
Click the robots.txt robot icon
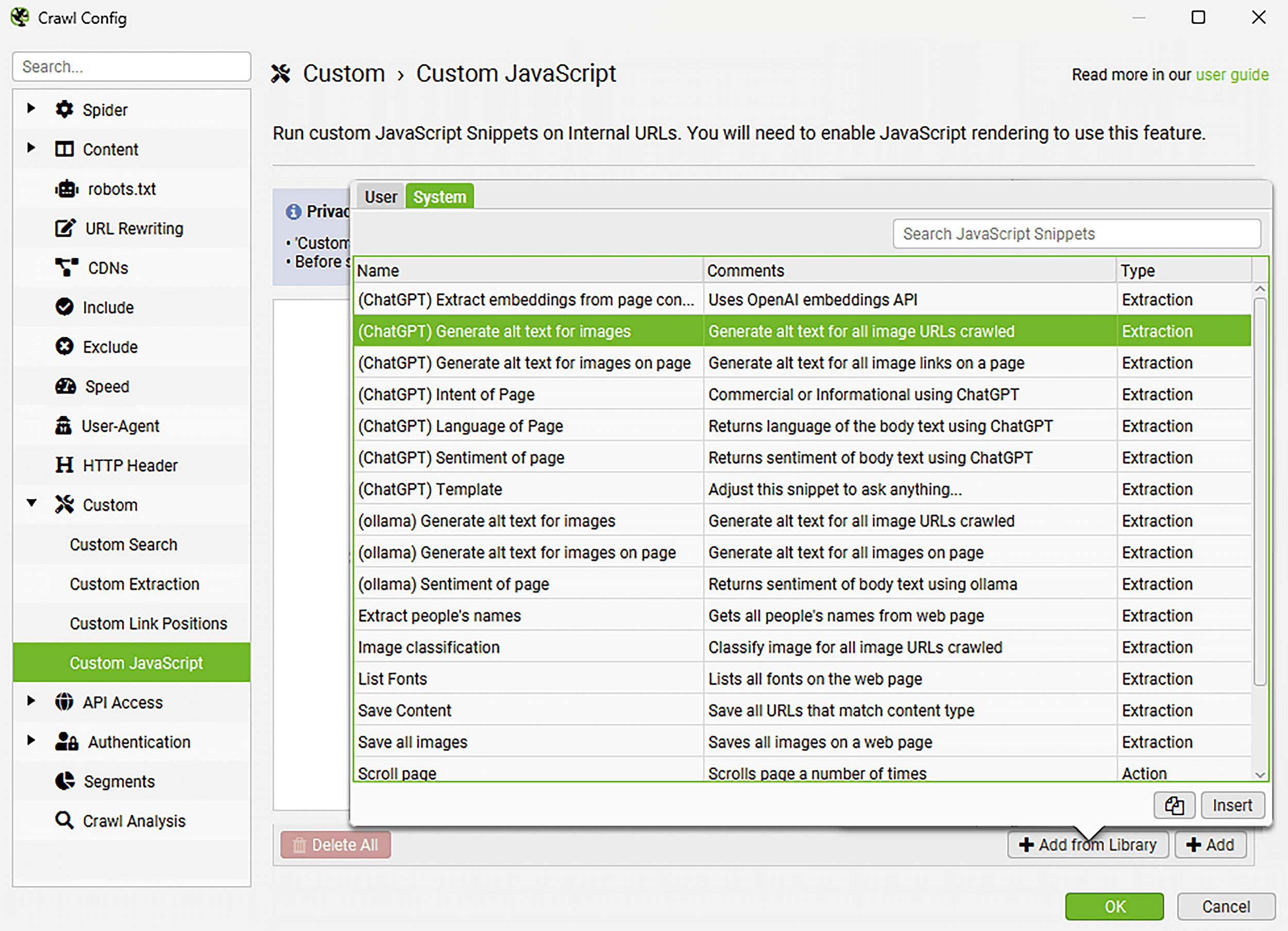click(x=66, y=189)
